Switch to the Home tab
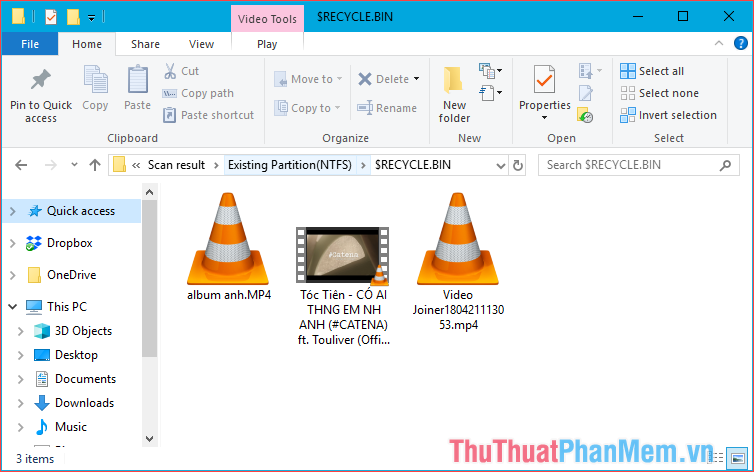 [x=87, y=44]
